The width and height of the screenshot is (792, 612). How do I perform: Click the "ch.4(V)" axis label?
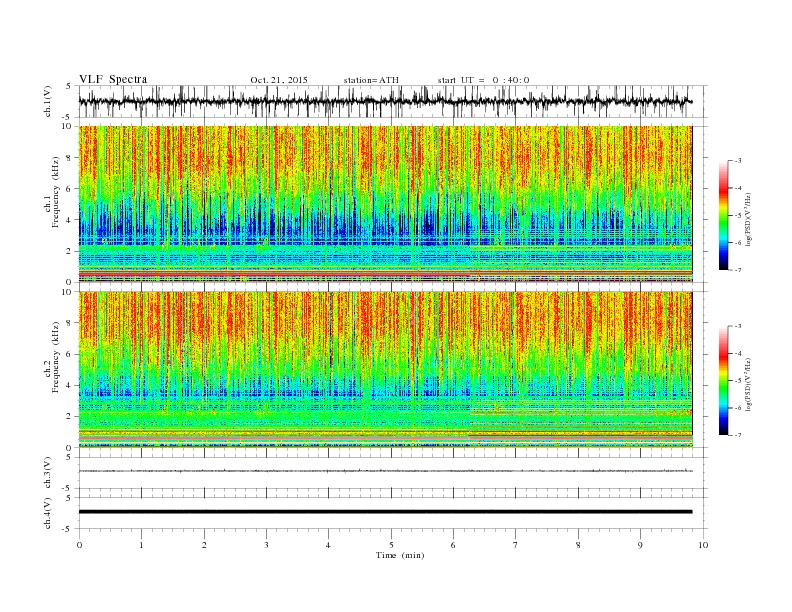(48, 513)
